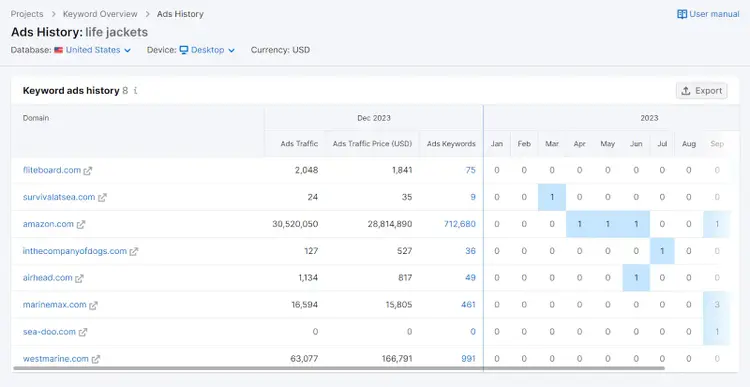Open the Desktop device dropdown
Image resolution: width=750 pixels, height=387 pixels.
point(212,50)
